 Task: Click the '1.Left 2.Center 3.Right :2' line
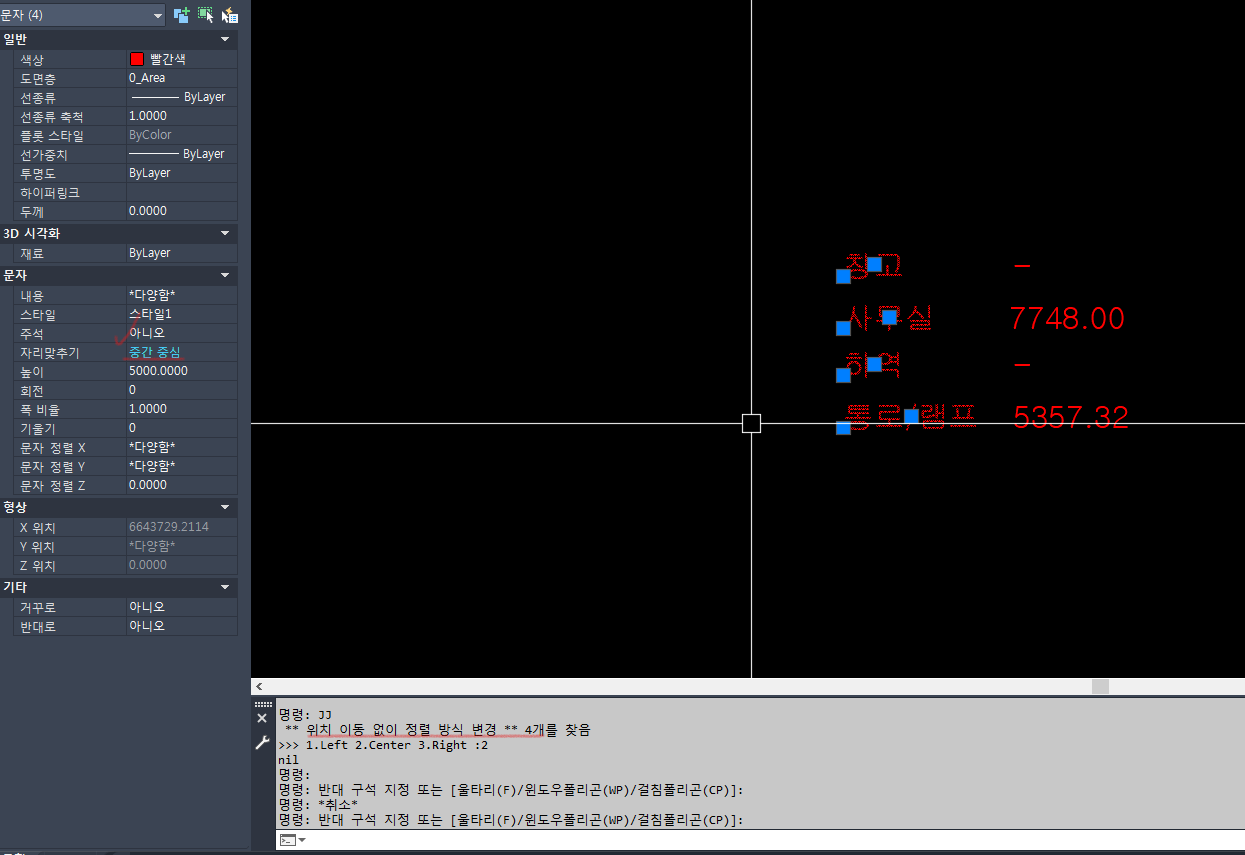point(383,745)
